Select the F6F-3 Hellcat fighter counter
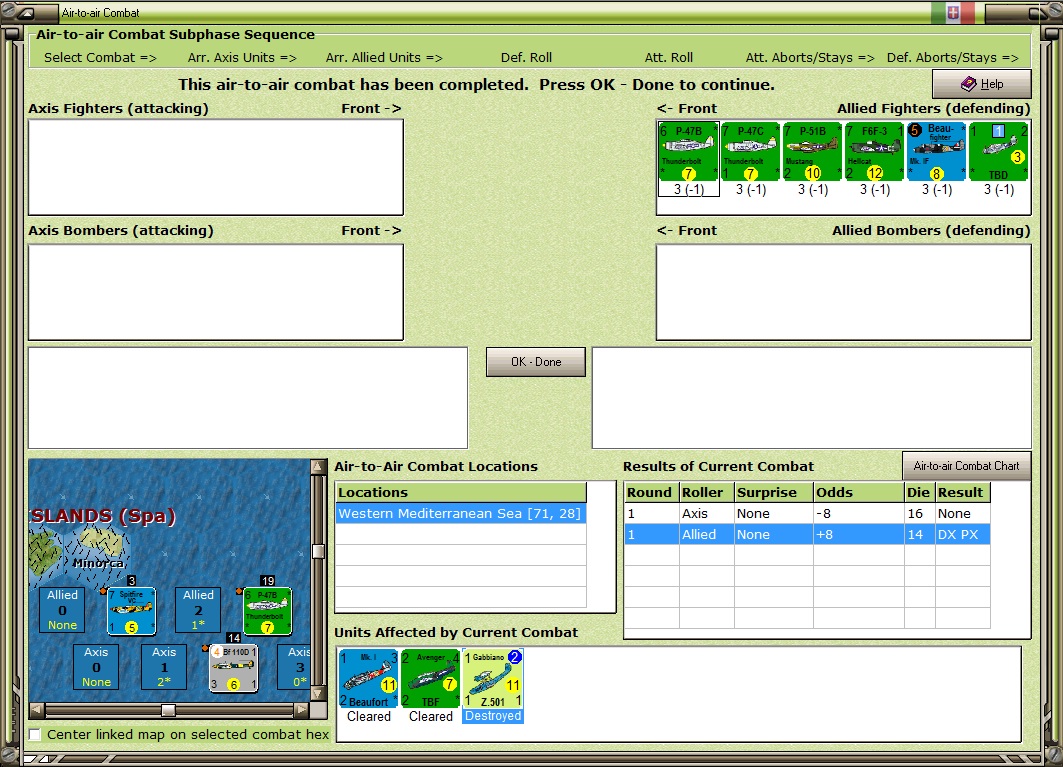This screenshot has height=767, width=1063. 875,152
